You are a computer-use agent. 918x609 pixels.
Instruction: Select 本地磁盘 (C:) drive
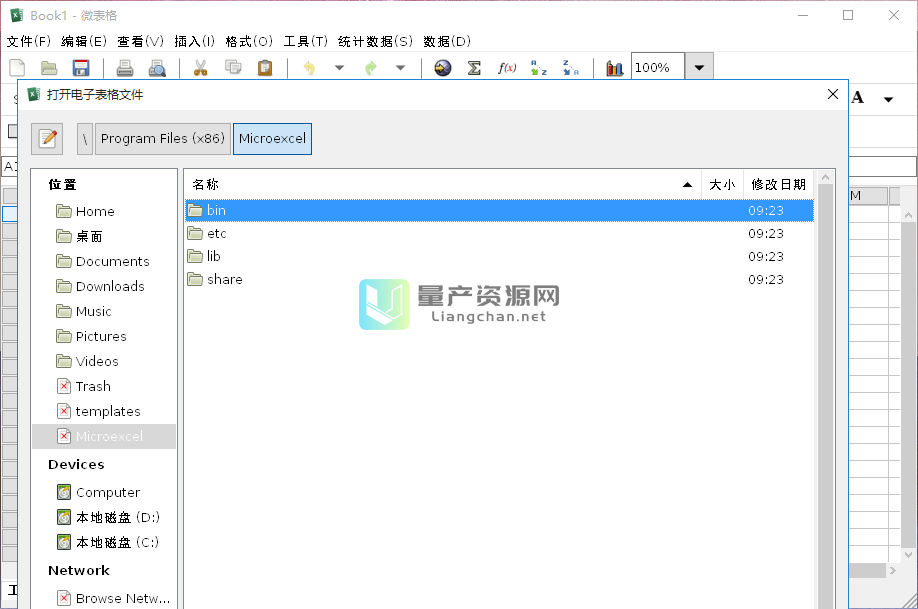click(x=104, y=542)
